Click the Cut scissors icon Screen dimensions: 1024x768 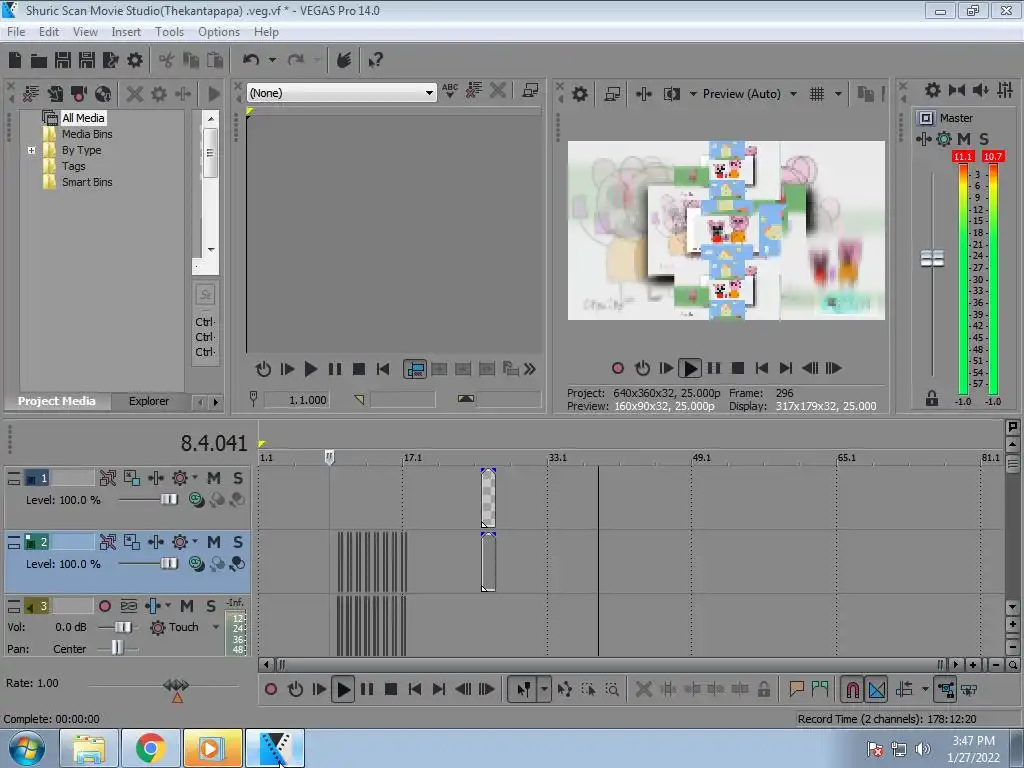(x=167, y=61)
